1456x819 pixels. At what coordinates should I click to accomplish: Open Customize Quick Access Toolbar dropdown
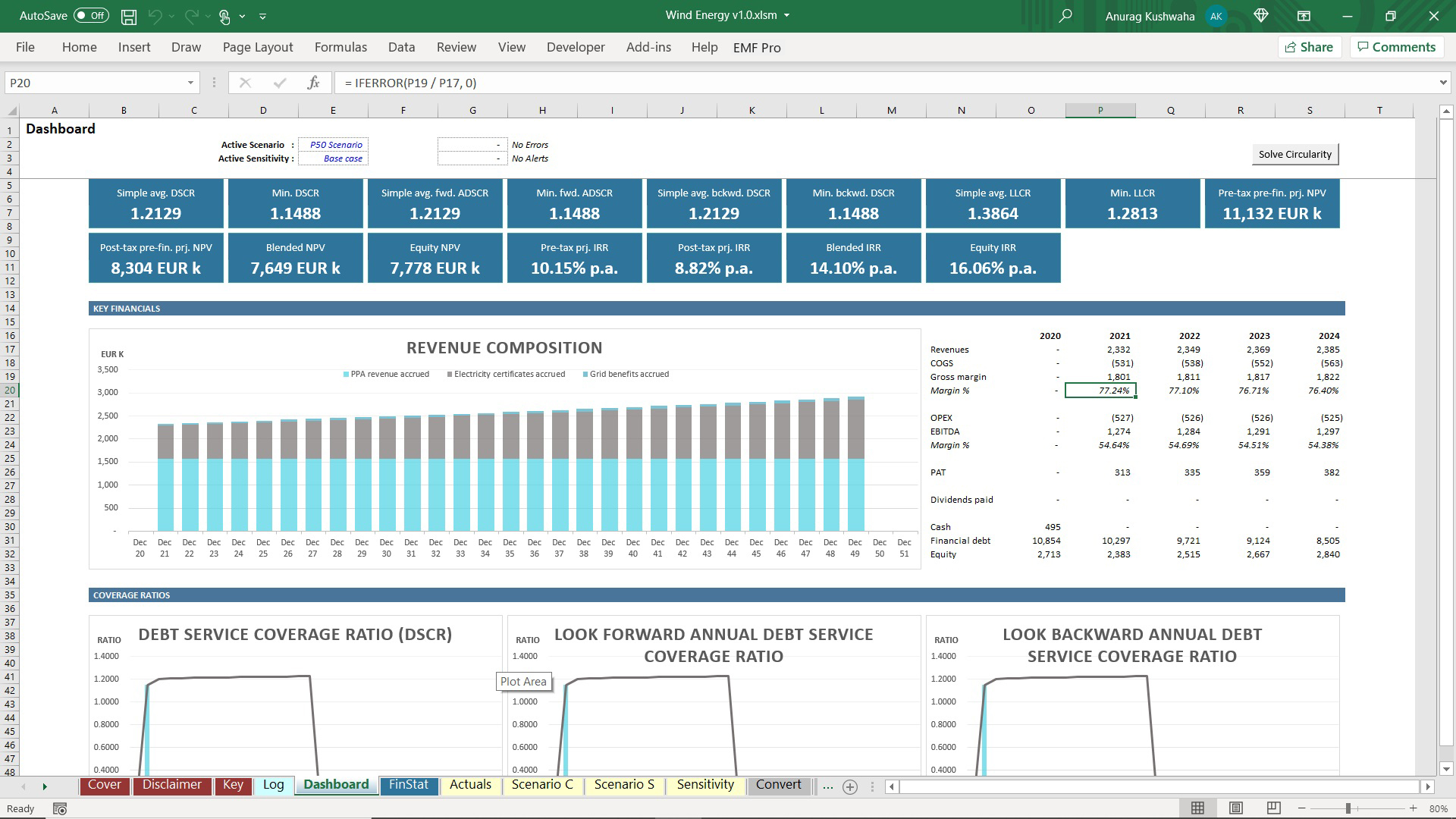[262, 16]
